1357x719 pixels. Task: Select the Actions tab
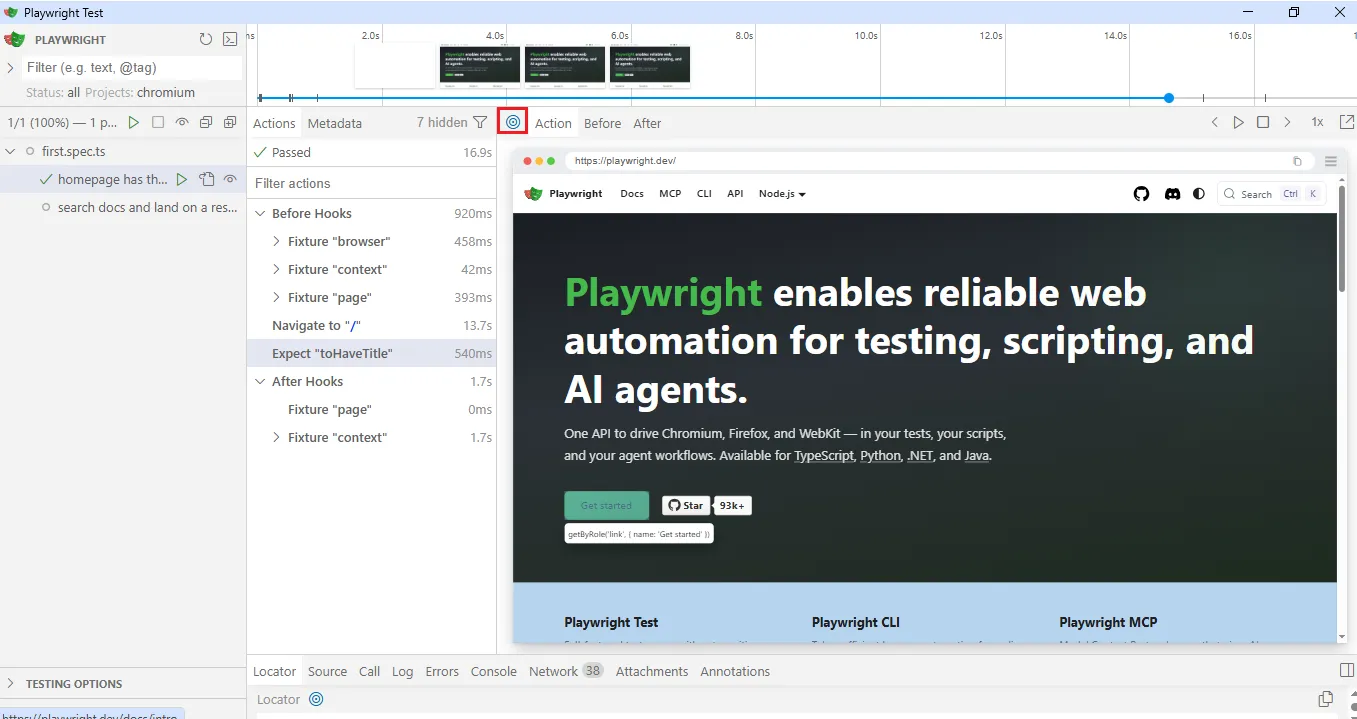pos(274,123)
